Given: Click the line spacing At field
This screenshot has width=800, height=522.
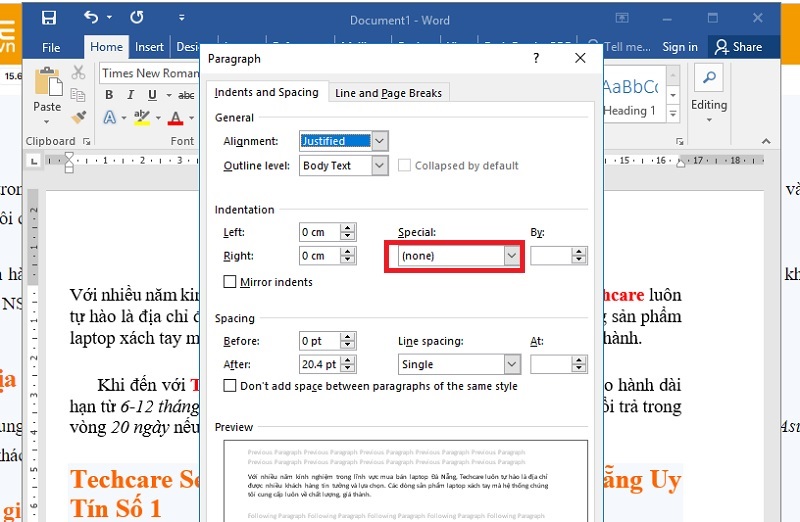Looking at the screenshot, I should click(x=550, y=364).
